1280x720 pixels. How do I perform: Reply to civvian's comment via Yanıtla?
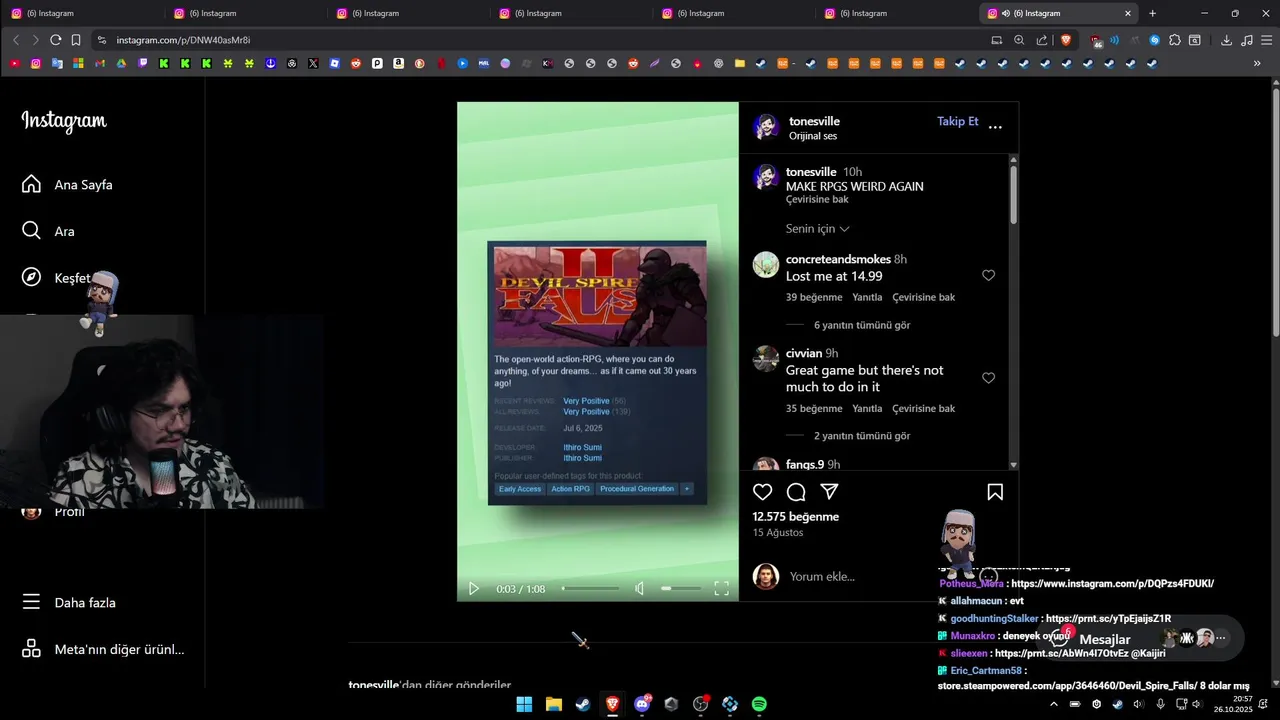click(x=867, y=408)
